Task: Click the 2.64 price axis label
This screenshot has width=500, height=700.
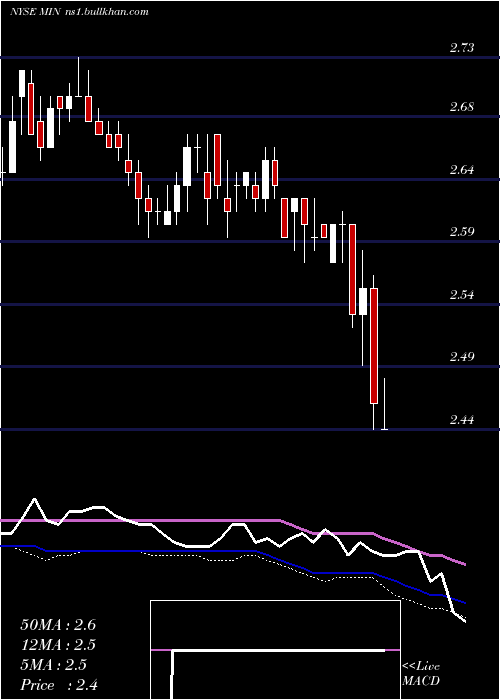Action: click(x=462, y=170)
